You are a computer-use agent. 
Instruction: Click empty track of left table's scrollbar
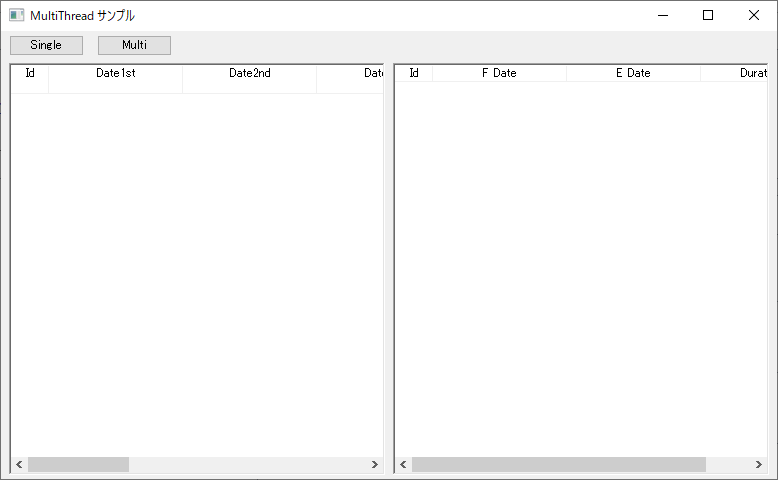tap(248, 465)
